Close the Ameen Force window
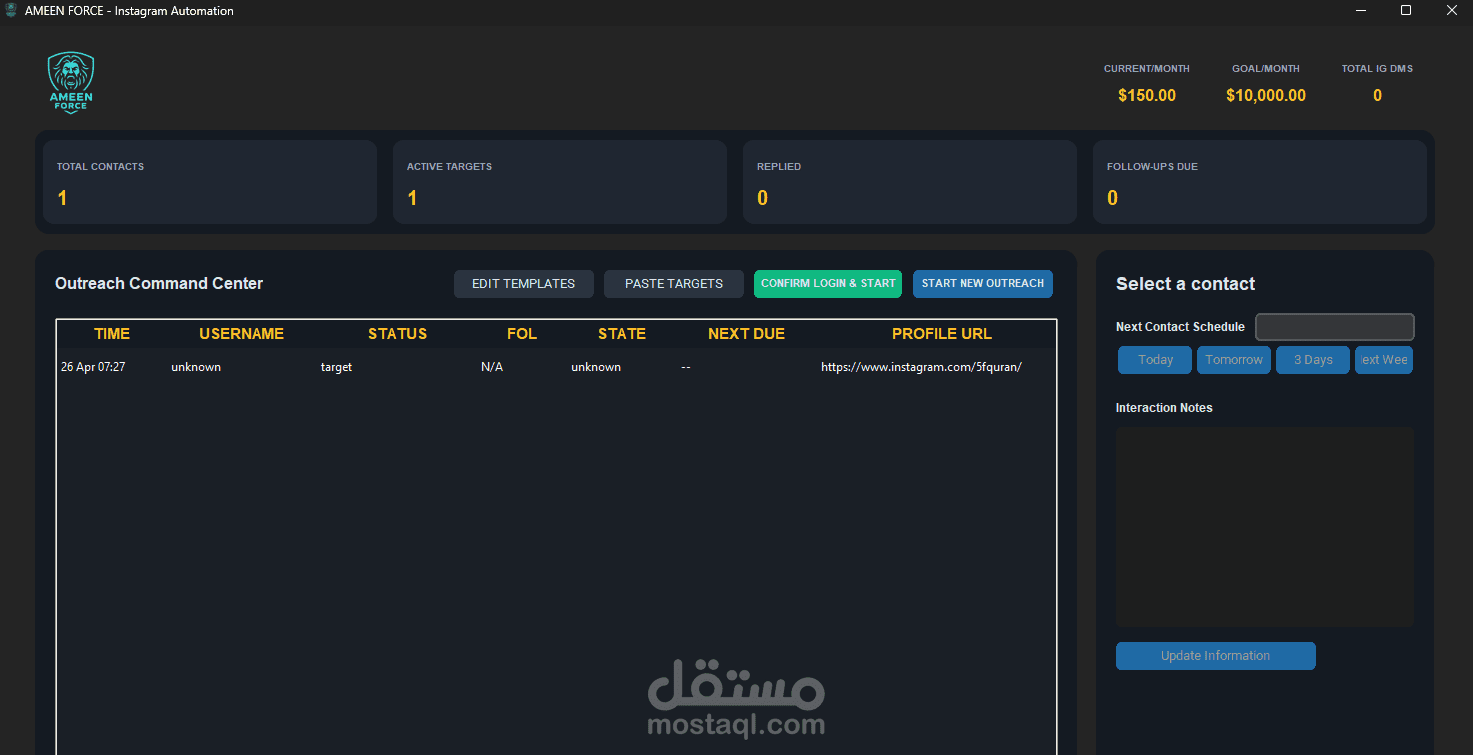This screenshot has width=1473, height=755. [x=1451, y=11]
